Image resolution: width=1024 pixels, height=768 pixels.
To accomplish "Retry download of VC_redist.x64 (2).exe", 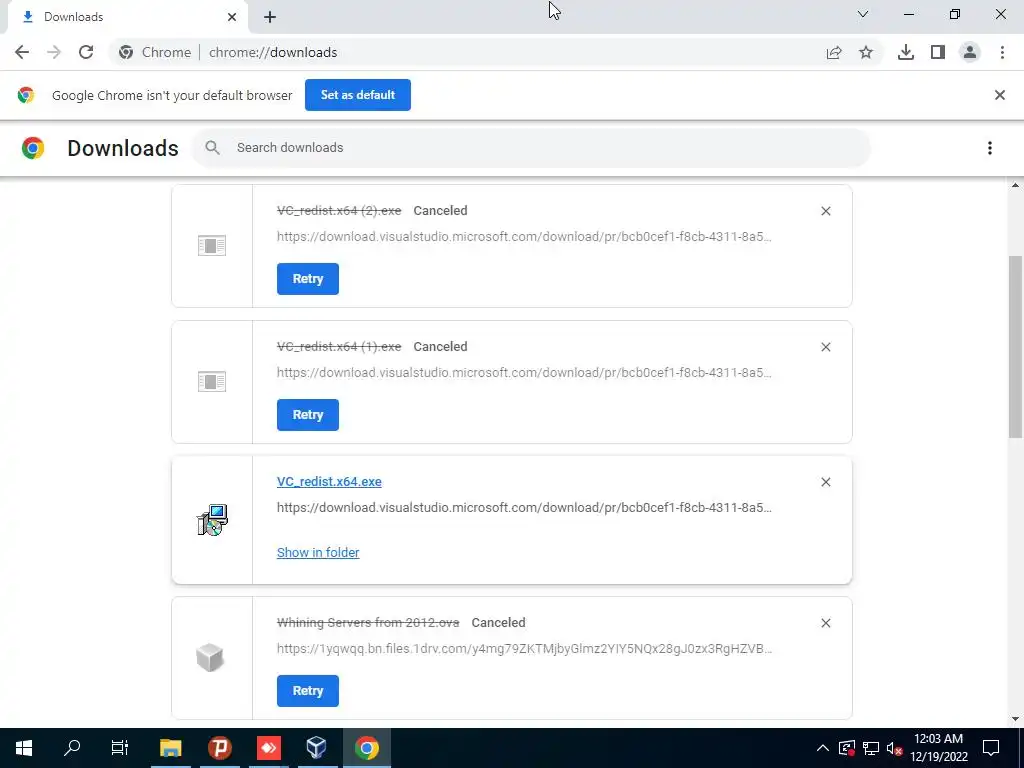I will pyautogui.click(x=308, y=279).
